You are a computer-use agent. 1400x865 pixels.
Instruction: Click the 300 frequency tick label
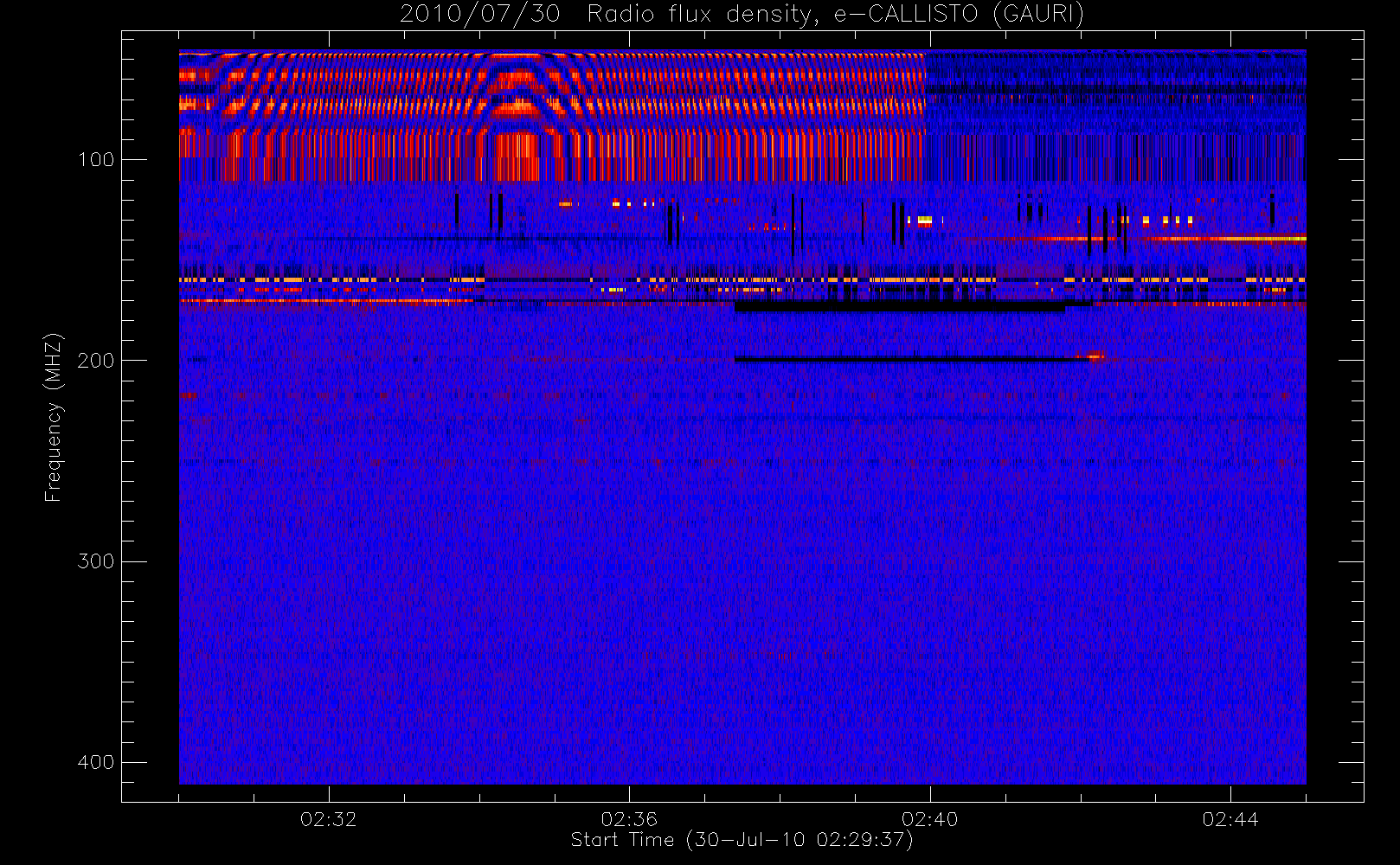96,561
